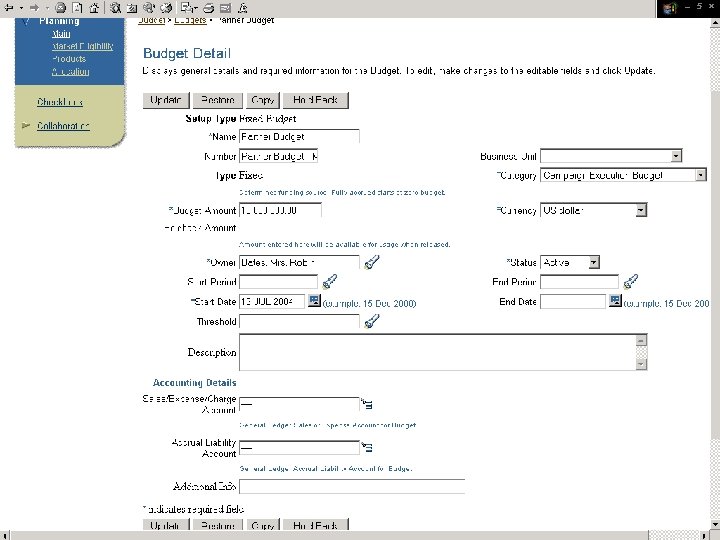Open Owner search flashlight icon
The image size is (720, 540).
pyautogui.click(x=371, y=262)
